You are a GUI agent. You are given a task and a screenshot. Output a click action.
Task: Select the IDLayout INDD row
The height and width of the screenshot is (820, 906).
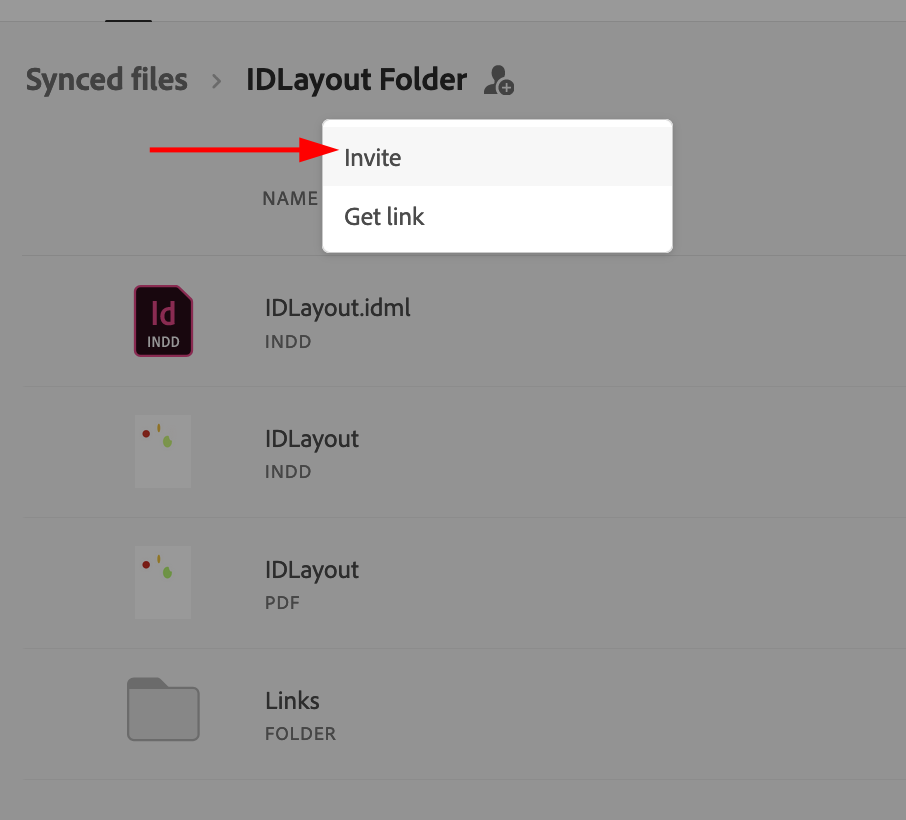(312, 439)
